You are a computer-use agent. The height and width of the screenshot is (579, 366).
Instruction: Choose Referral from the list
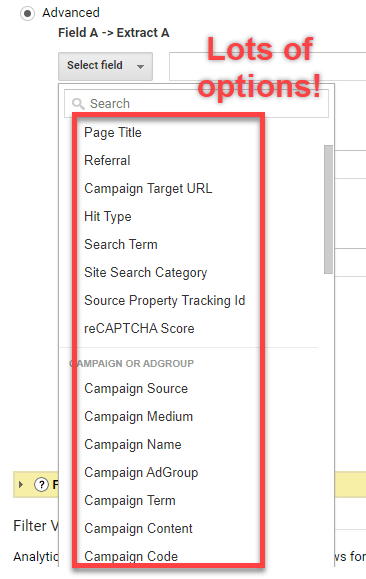click(107, 160)
